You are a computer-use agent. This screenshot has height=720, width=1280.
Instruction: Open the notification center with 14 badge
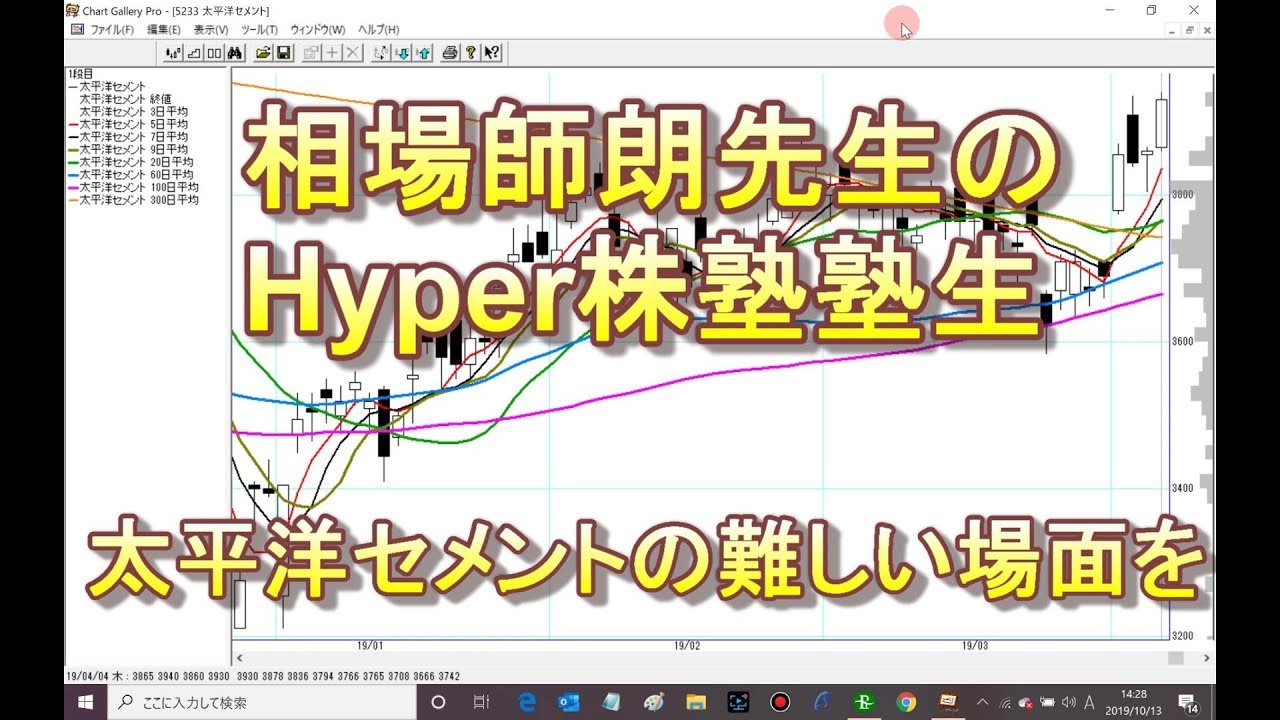pyautogui.click(x=1188, y=702)
